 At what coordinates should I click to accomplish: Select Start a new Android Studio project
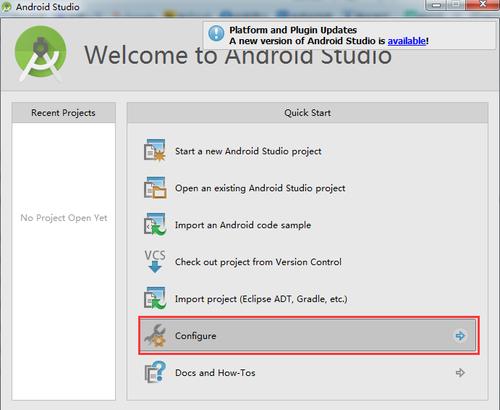(x=248, y=151)
